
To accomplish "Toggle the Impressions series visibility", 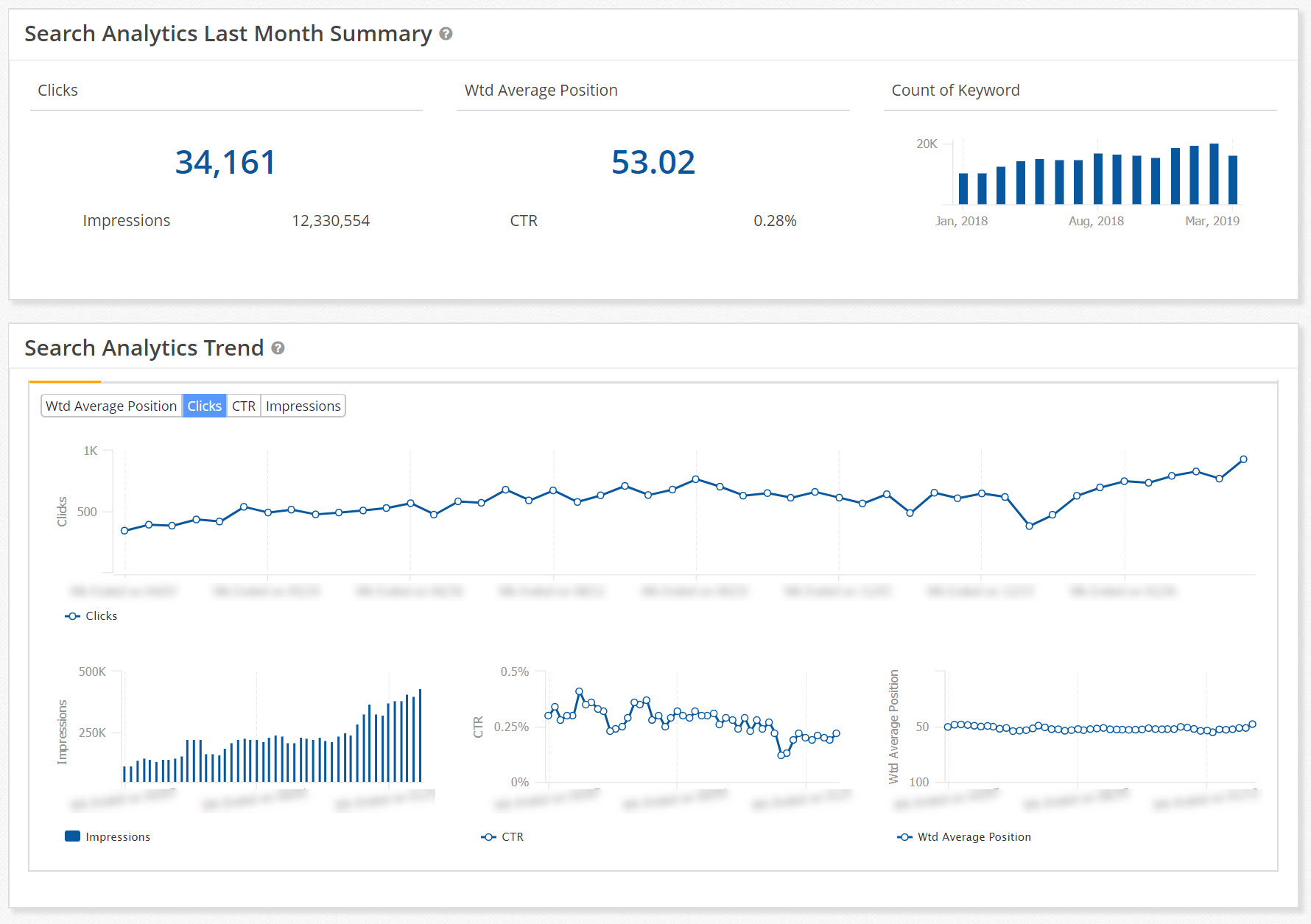I will [118, 836].
